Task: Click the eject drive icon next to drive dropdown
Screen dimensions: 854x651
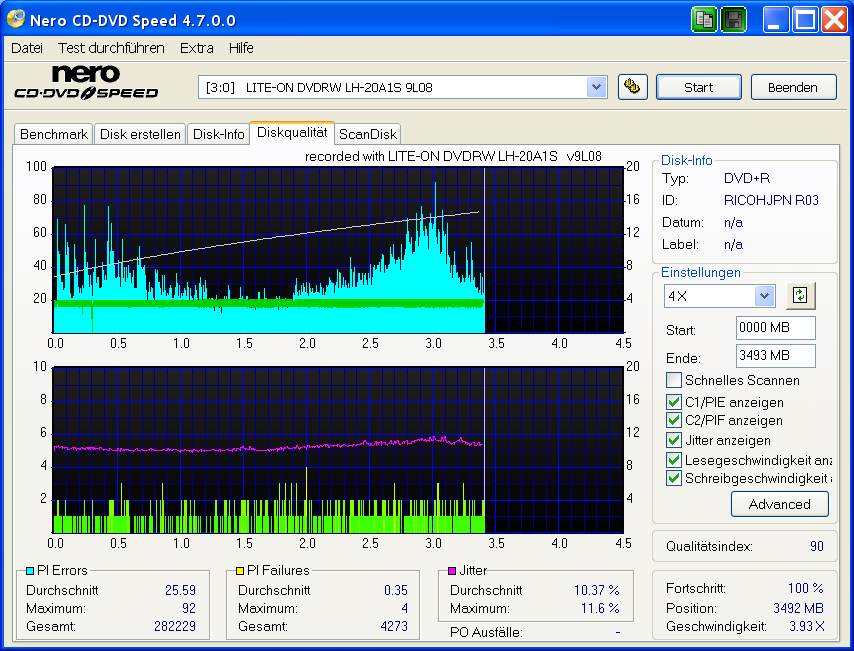Action: [633, 87]
